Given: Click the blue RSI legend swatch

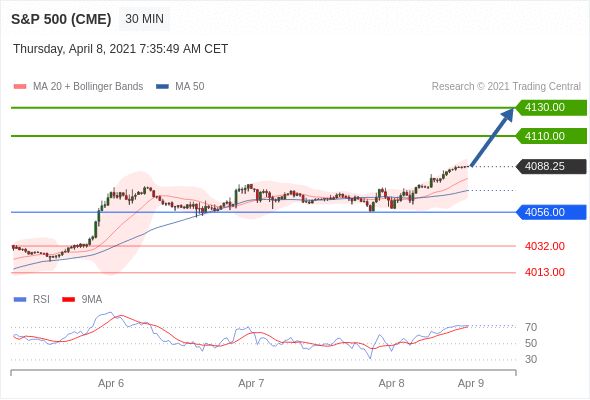Looking at the screenshot, I should click(x=20, y=300).
